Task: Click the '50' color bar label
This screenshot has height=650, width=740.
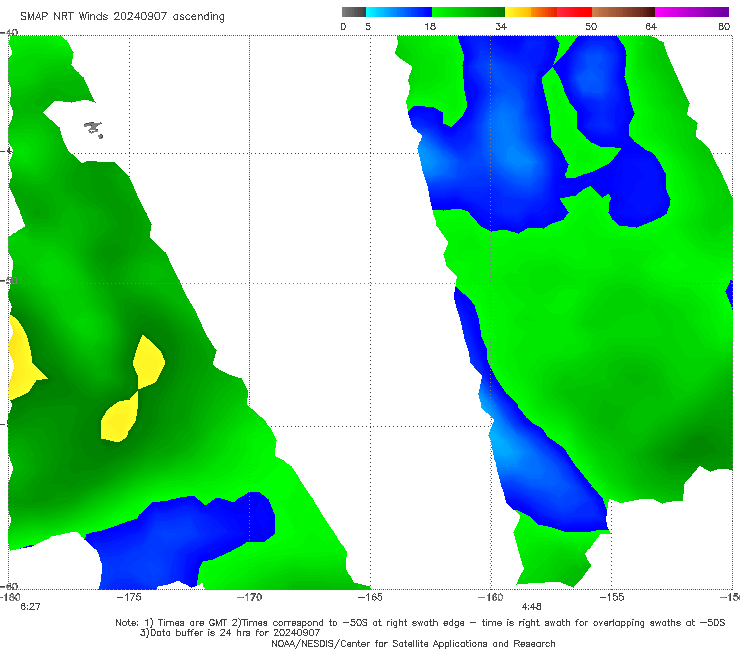Action: [x=591, y=26]
